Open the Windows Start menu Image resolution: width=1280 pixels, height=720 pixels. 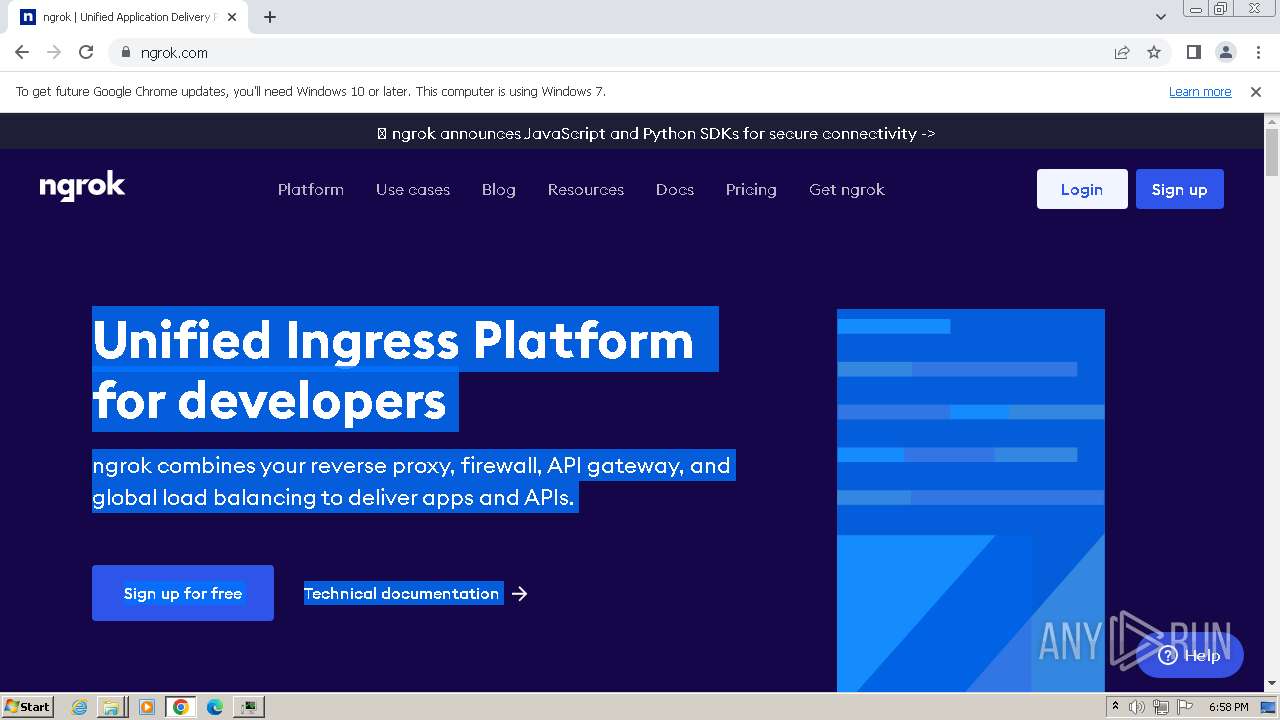click(x=28, y=706)
